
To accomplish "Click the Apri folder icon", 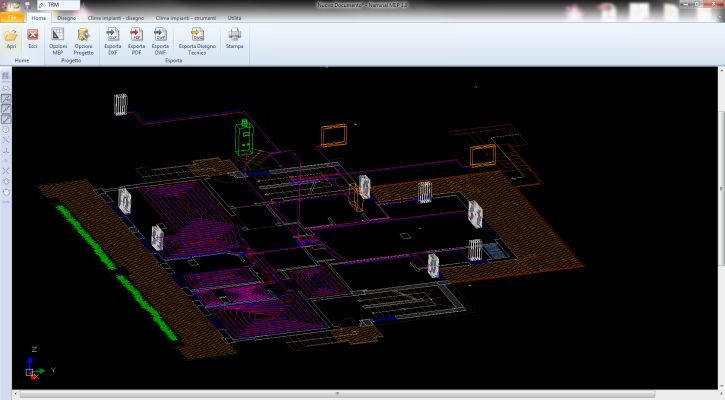I will point(11,37).
